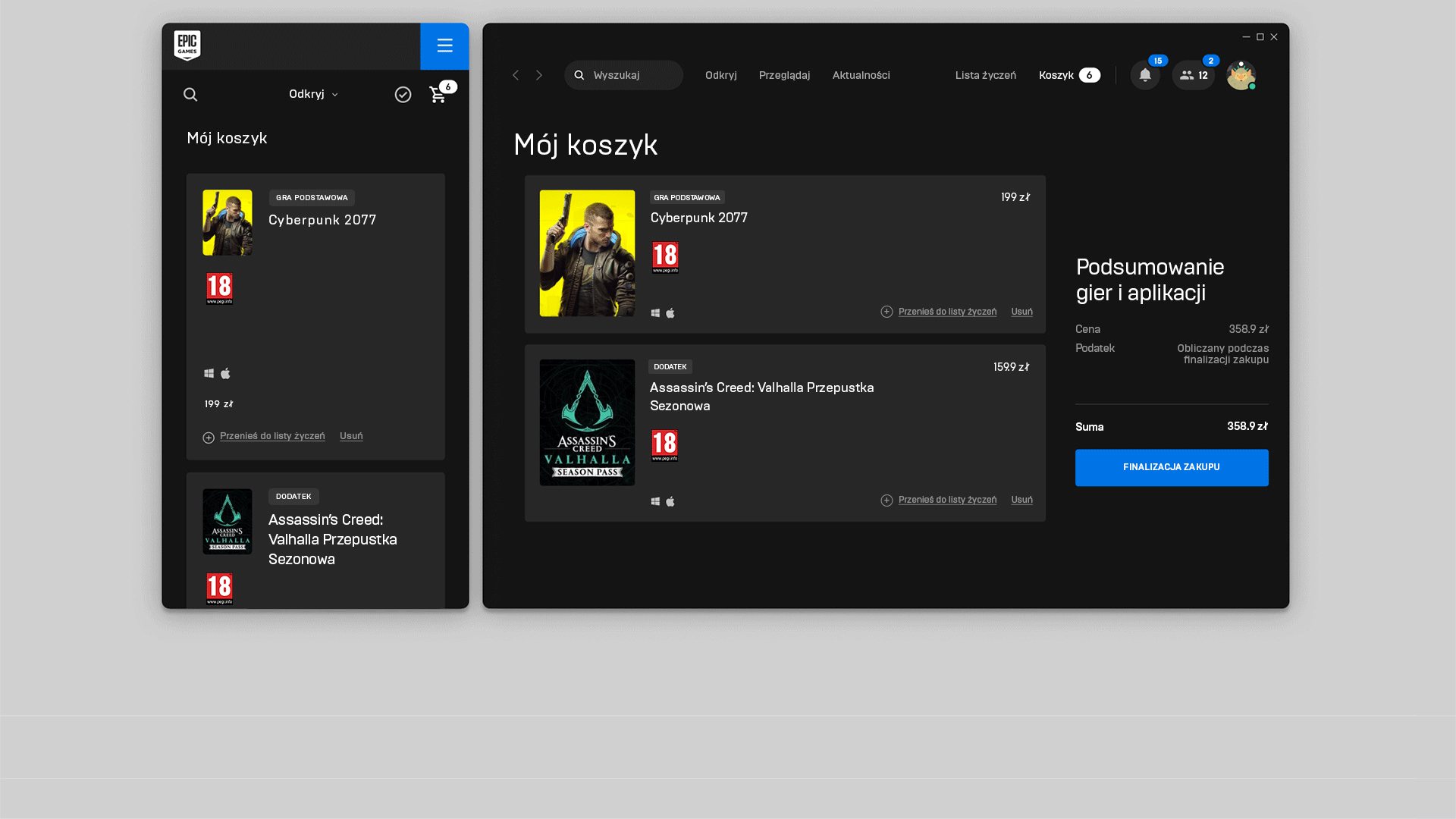
Task: Go back with the left arrow in desktop window
Action: point(516,75)
